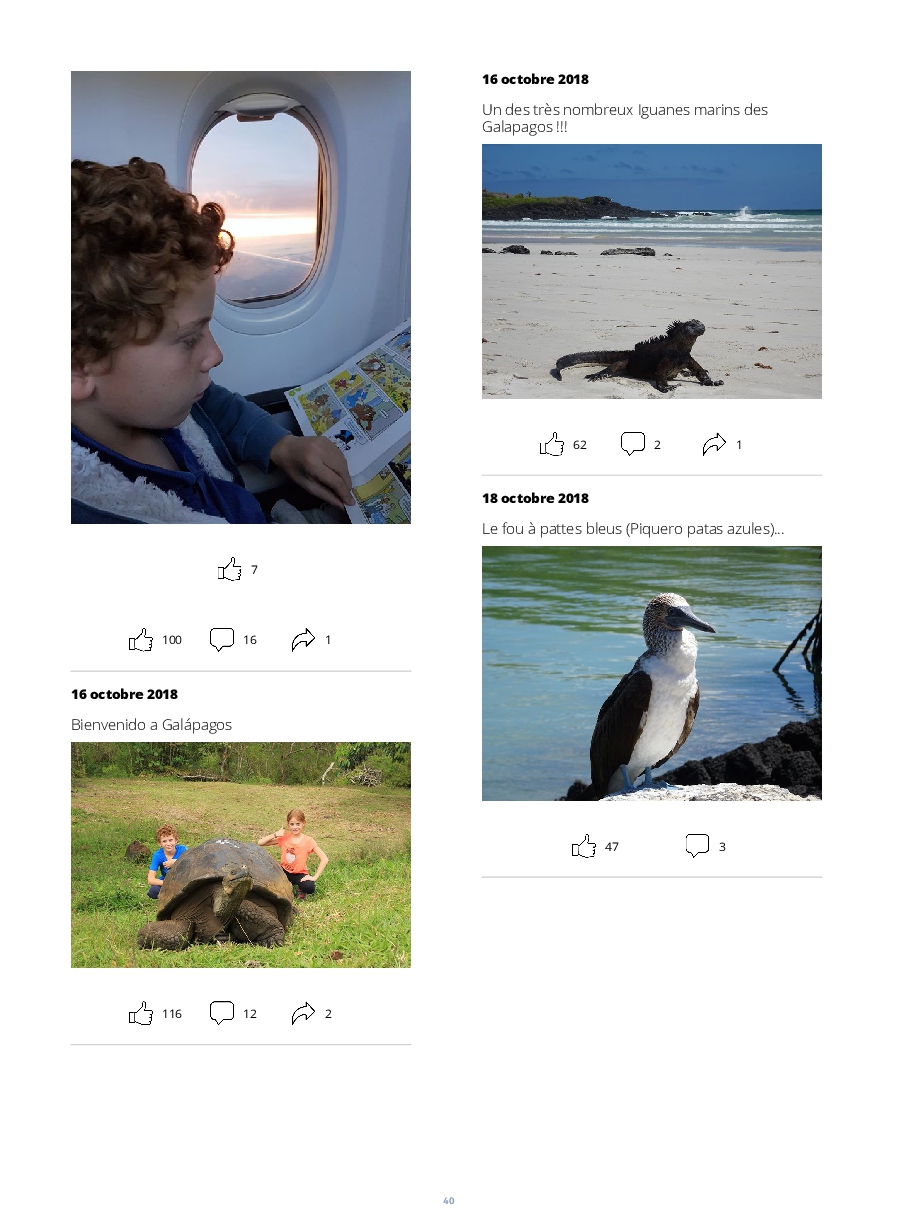Share the marine iguana post

tap(714, 444)
